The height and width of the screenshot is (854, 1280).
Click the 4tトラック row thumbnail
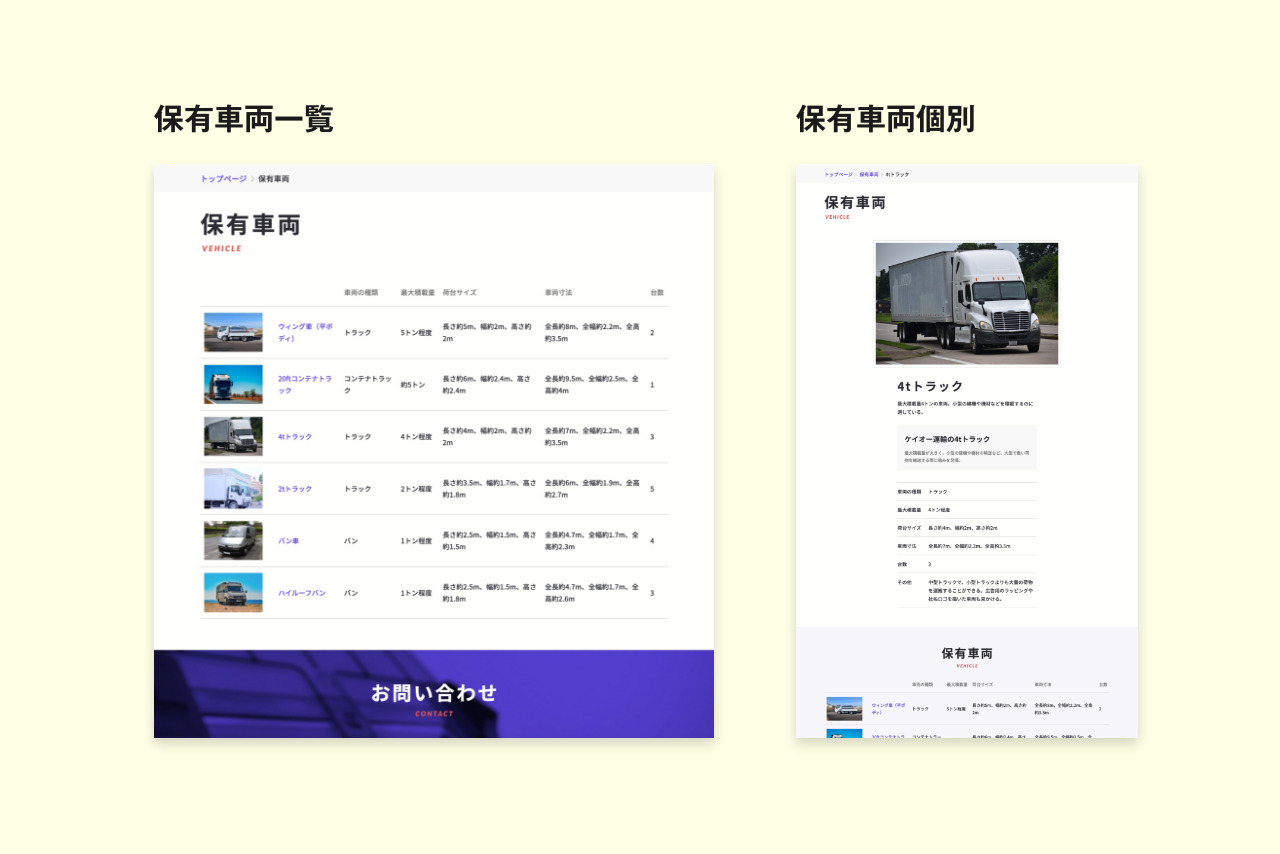click(x=233, y=436)
